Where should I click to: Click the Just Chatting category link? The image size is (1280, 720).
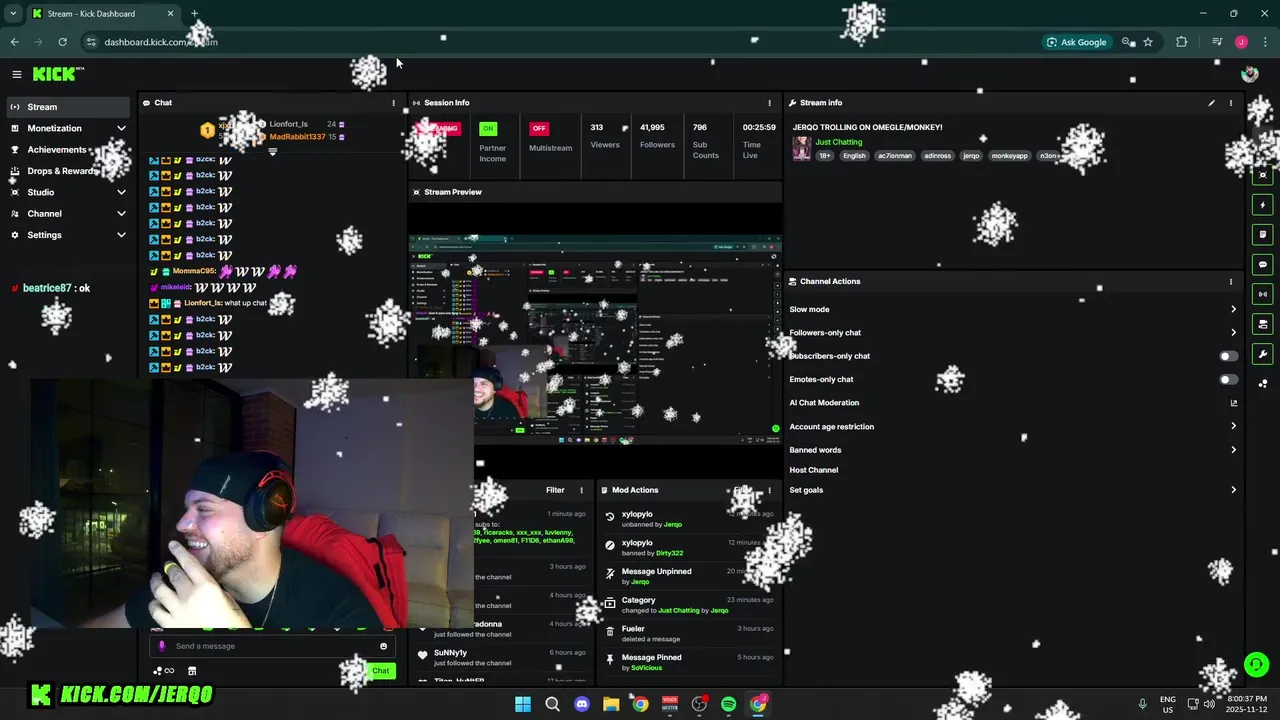point(838,142)
